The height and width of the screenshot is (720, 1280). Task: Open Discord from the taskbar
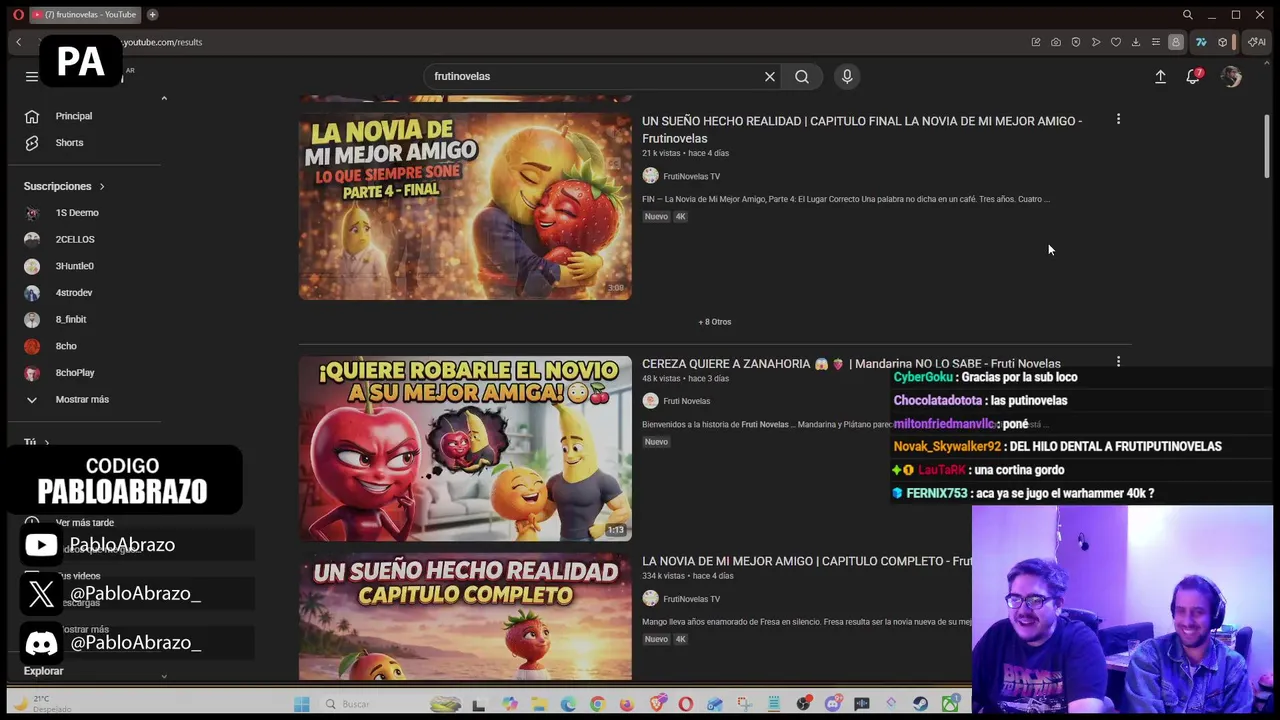[832, 704]
